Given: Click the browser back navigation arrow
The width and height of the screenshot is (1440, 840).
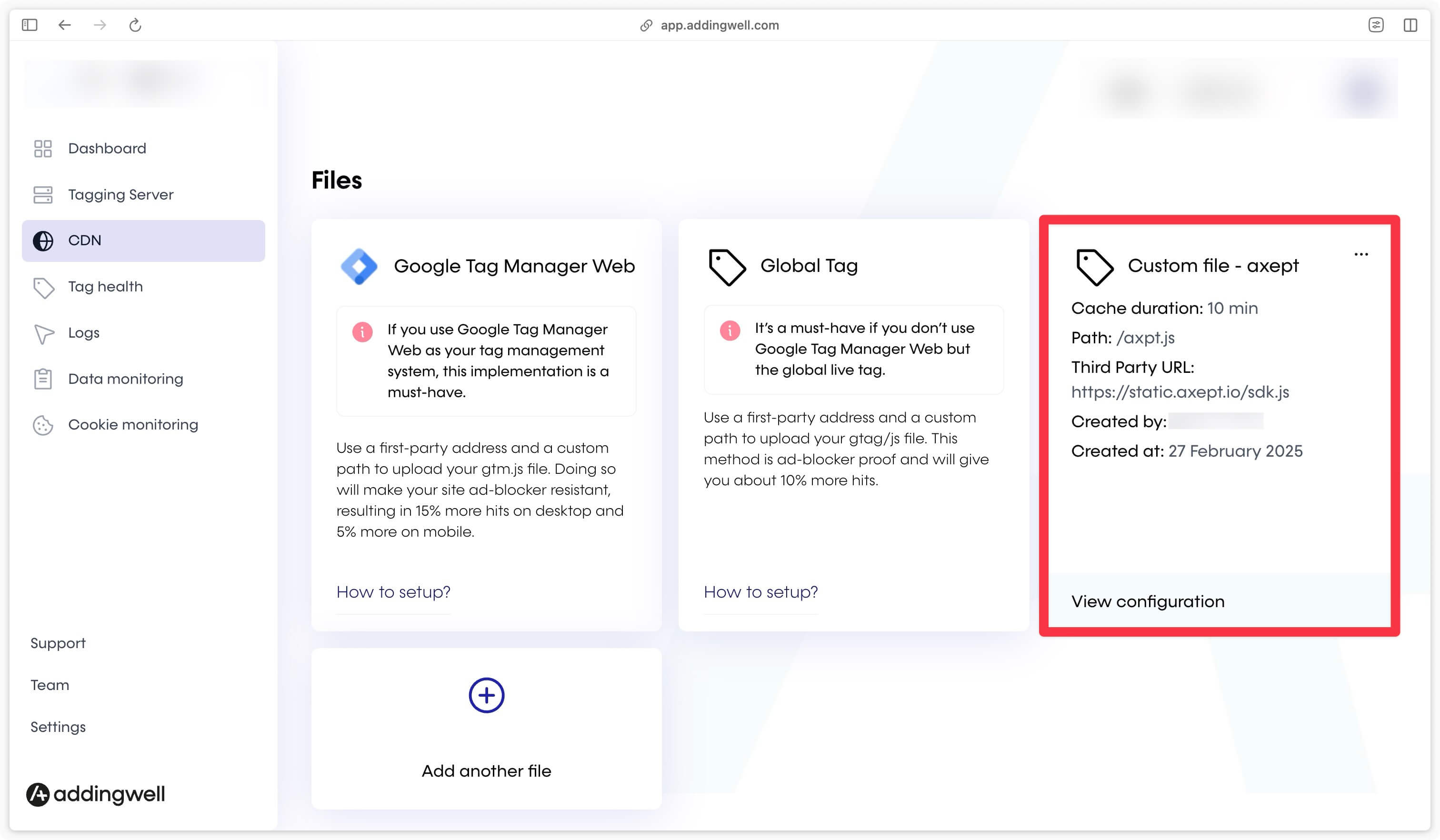Looking at the screenshot, I should pyautogui.click(x=62, y=25).
